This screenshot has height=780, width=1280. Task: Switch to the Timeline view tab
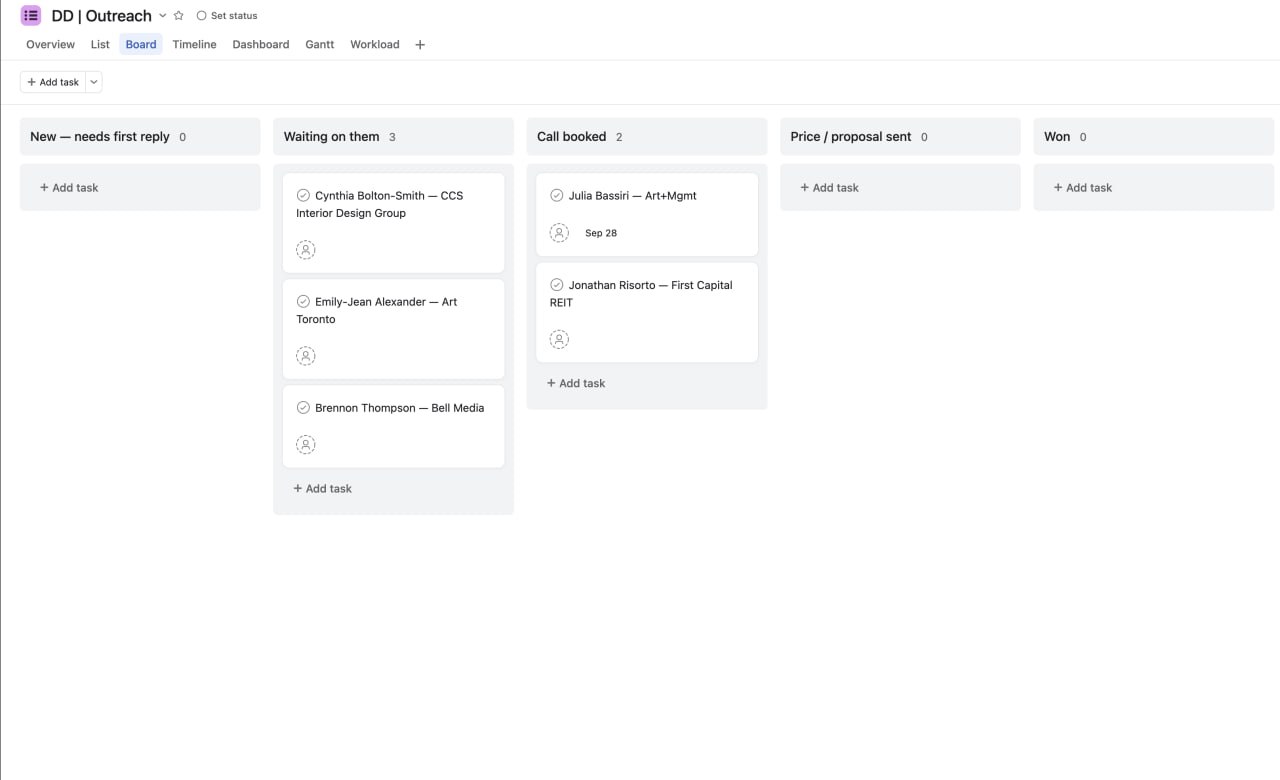194,44
